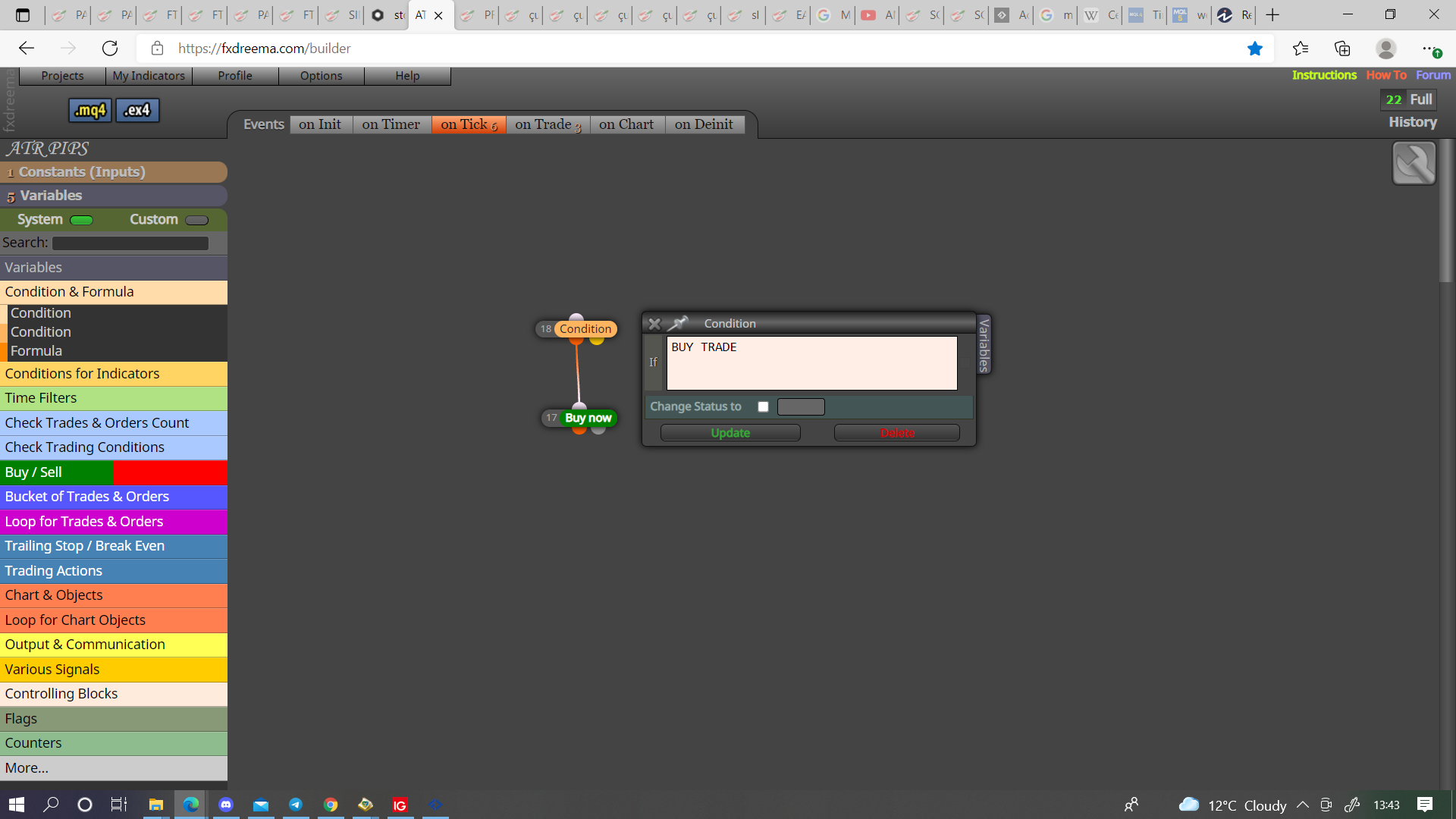Switch to on Init event tab
This screenshot has width=1456, height=819.
coord(320,124)
